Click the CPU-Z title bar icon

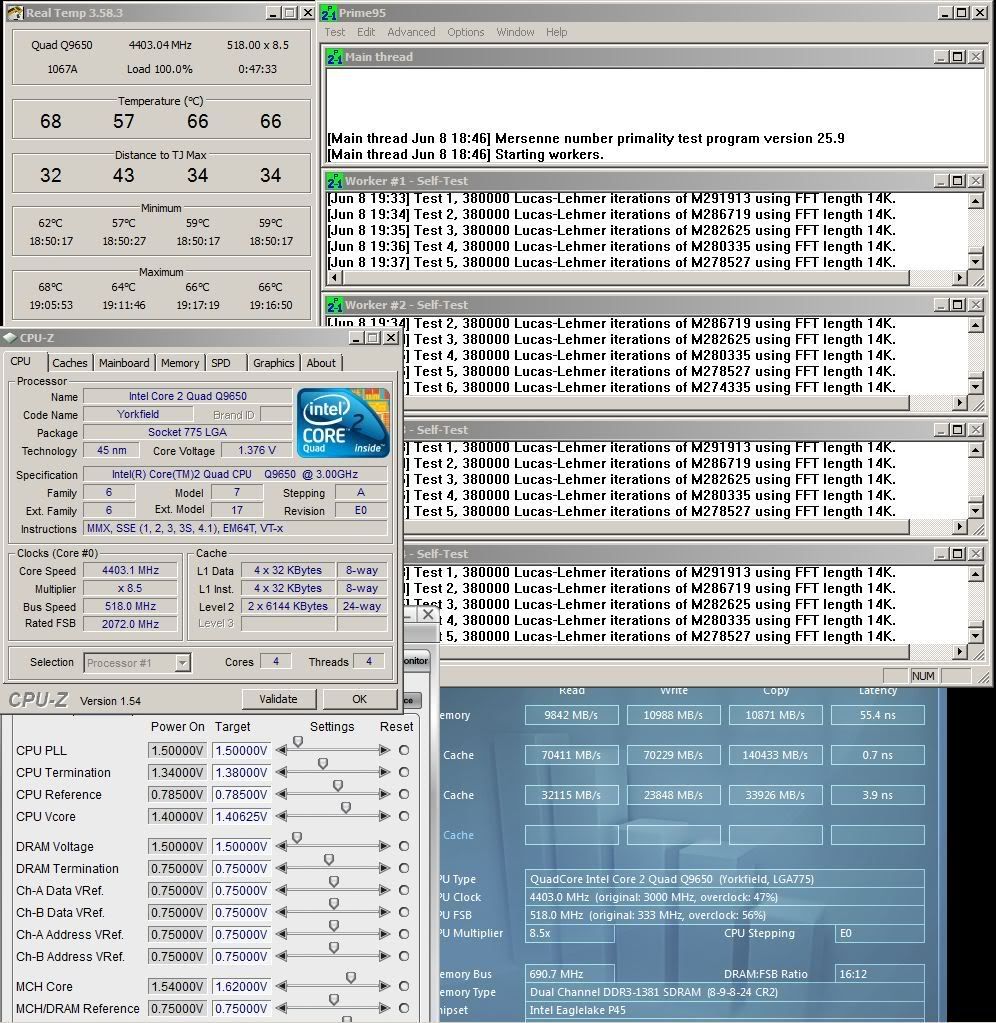tap(10, 338)
